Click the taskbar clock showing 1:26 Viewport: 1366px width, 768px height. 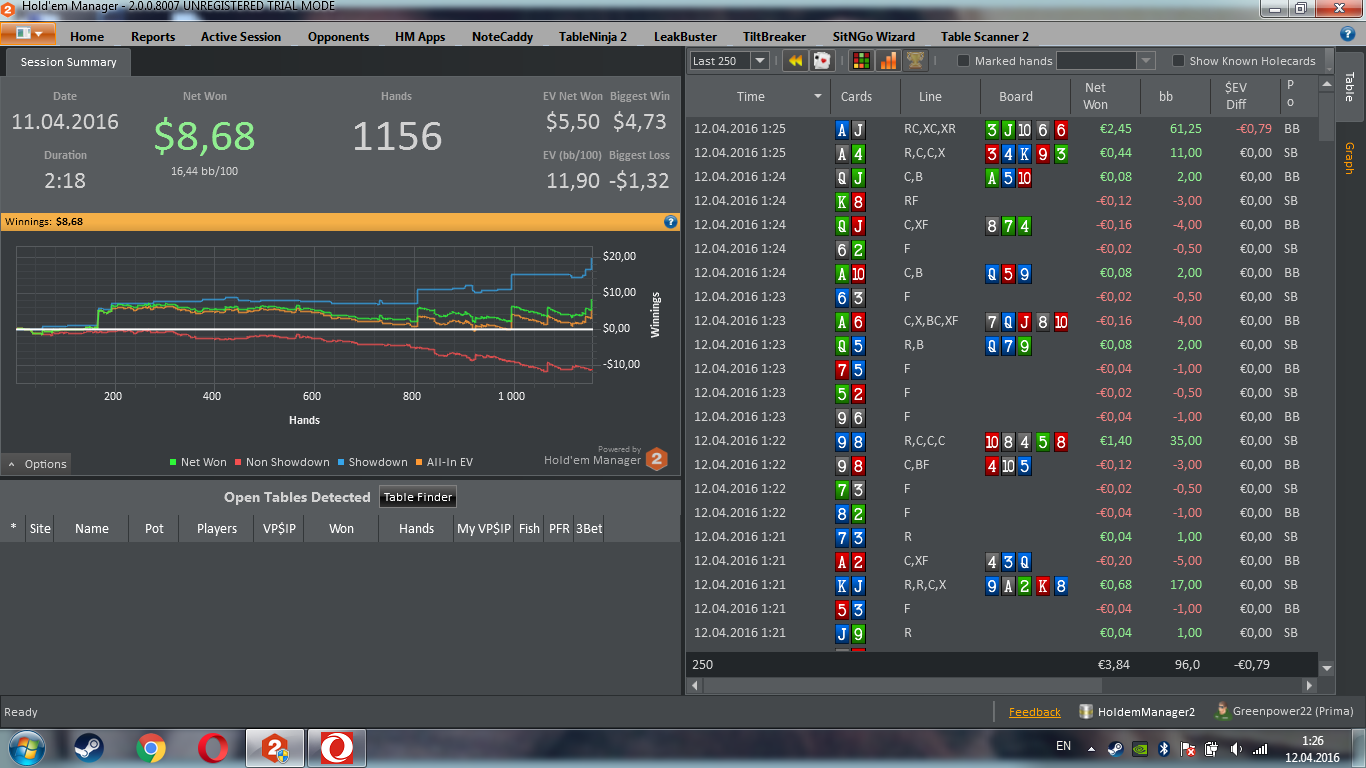click(x=1313, y=740)
